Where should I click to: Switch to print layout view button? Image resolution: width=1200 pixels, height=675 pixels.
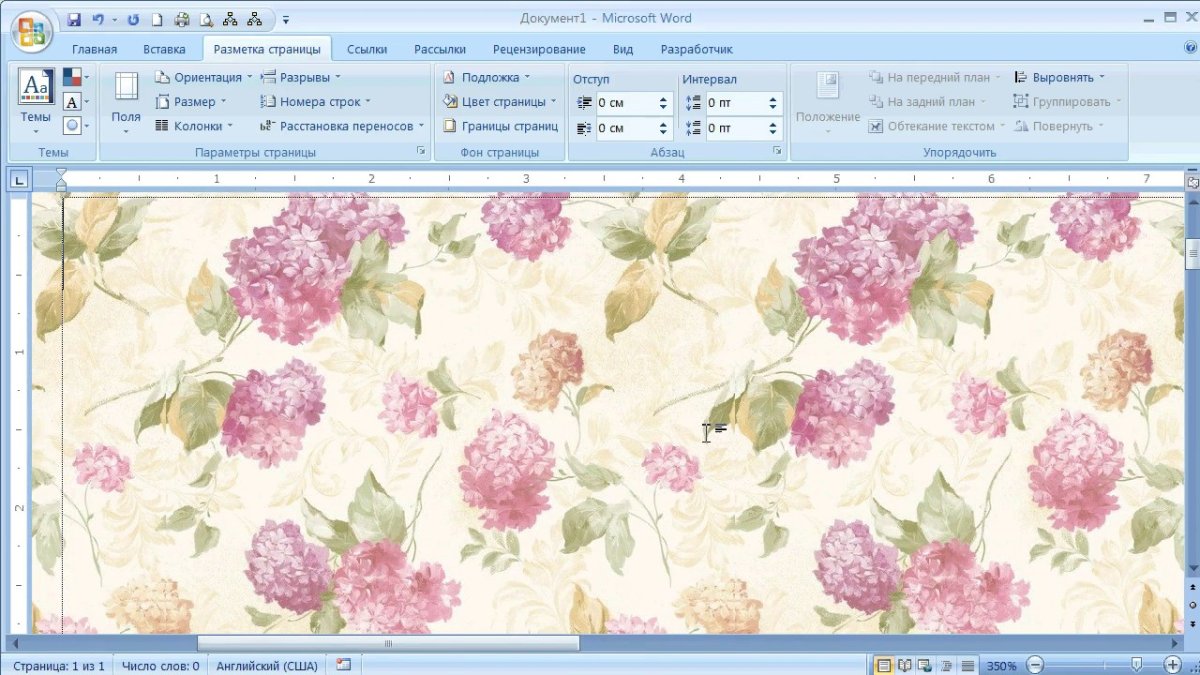click(x=884, y=665)
